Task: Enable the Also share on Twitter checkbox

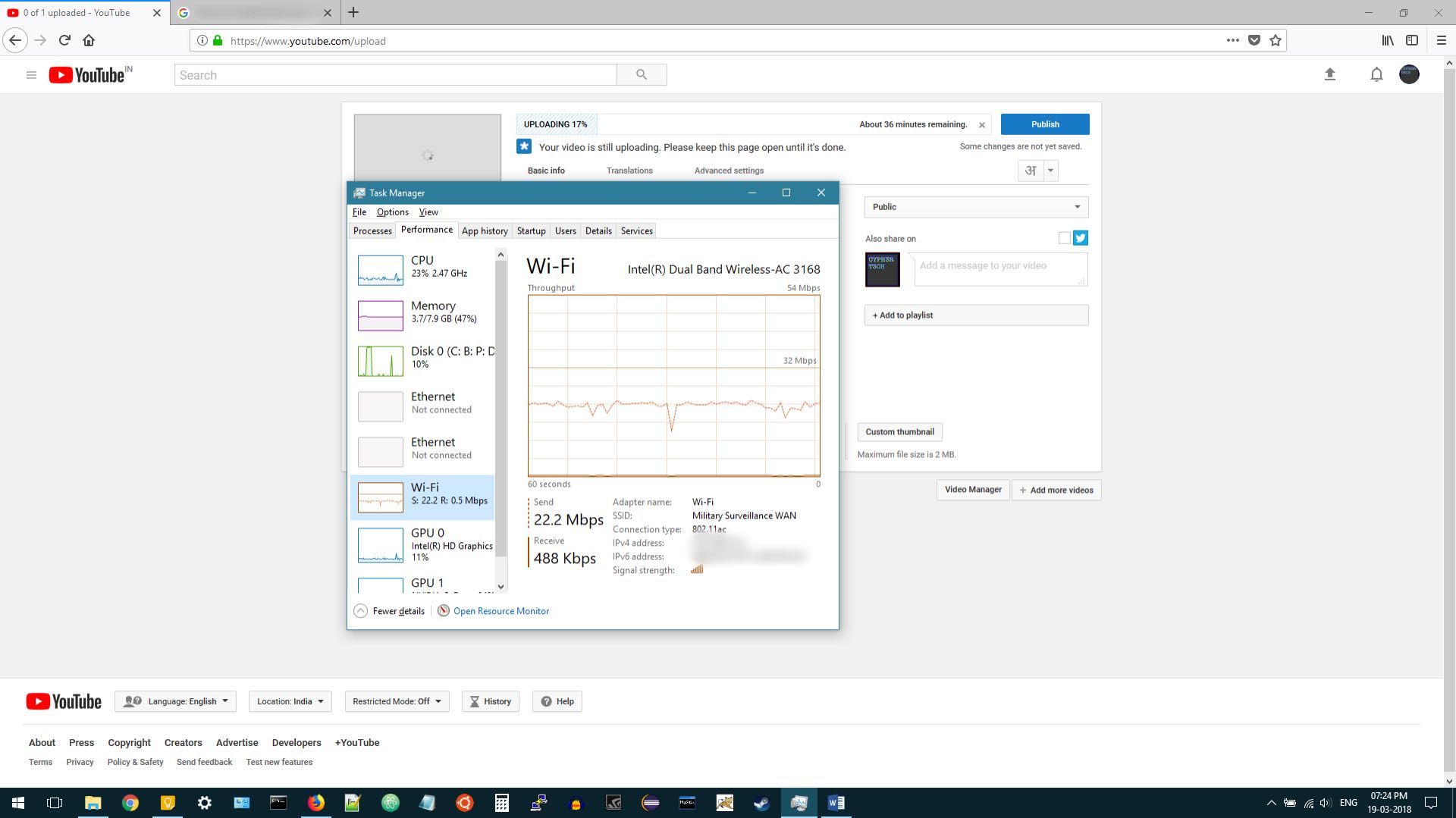Action: click(x=1065, y=238)
